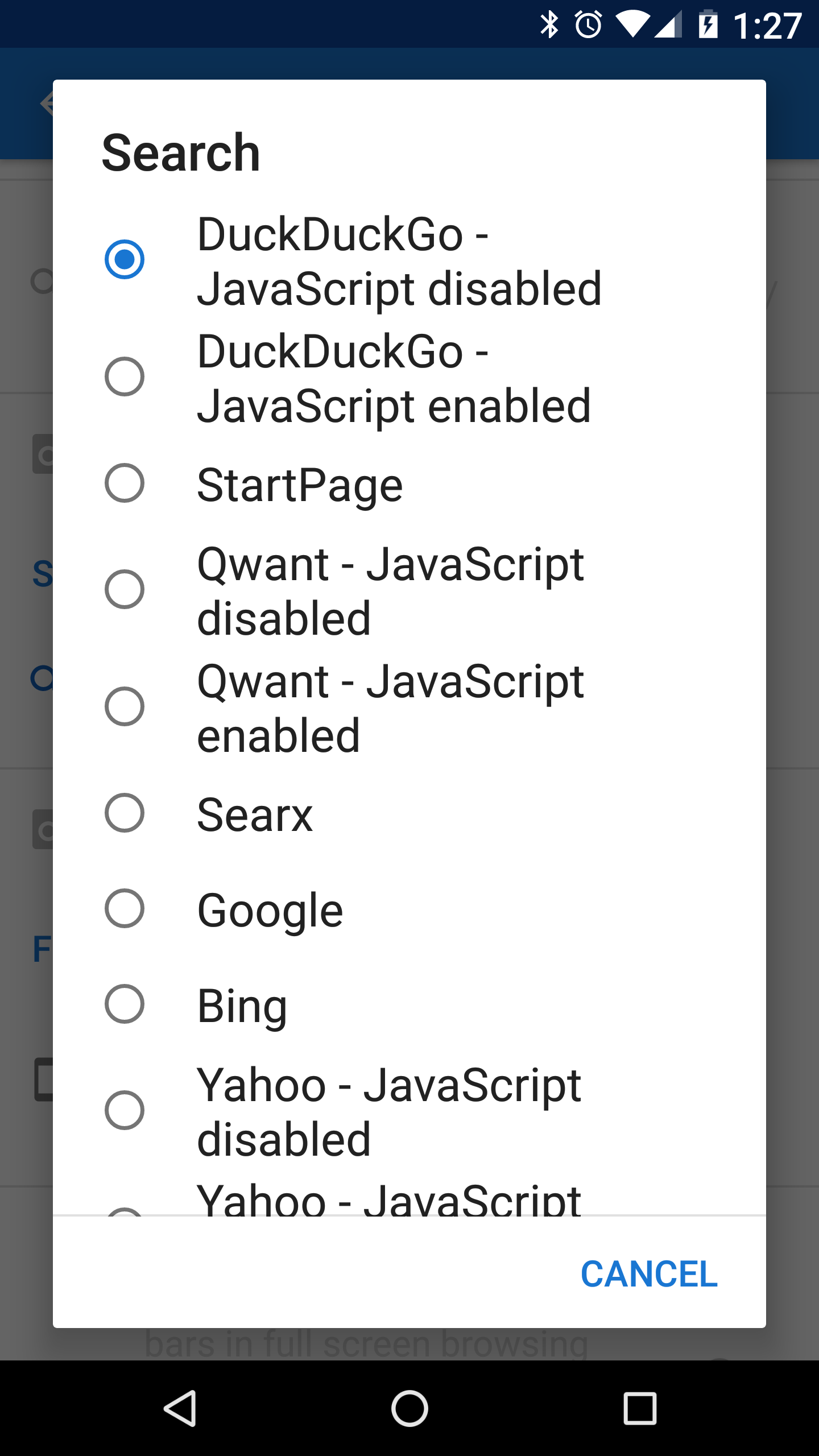
Task: Tap Android back navigation triangle
Action: pos(180,1408)
